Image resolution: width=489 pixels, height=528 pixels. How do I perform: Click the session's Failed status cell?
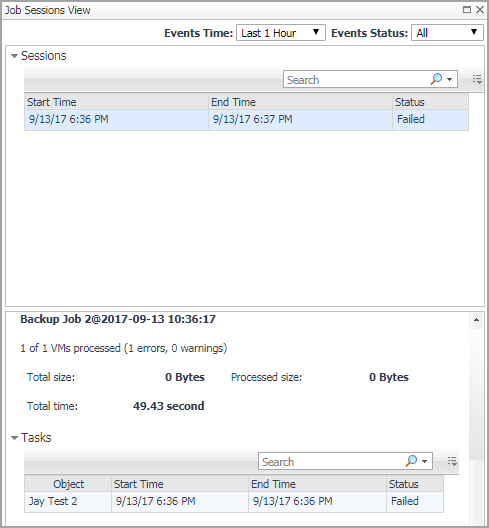click(x=430, y=120)
